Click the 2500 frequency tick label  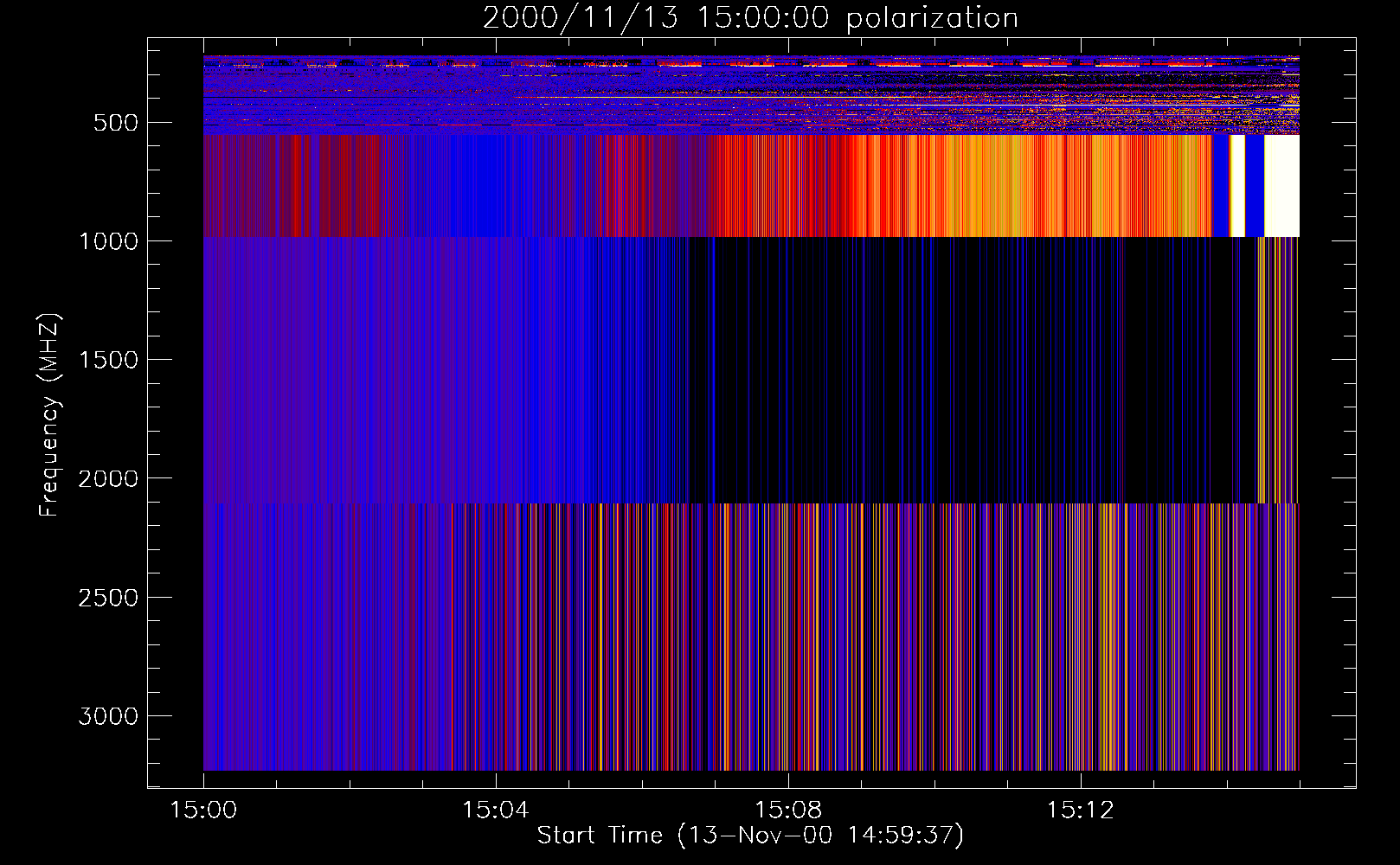click(108, 598)
